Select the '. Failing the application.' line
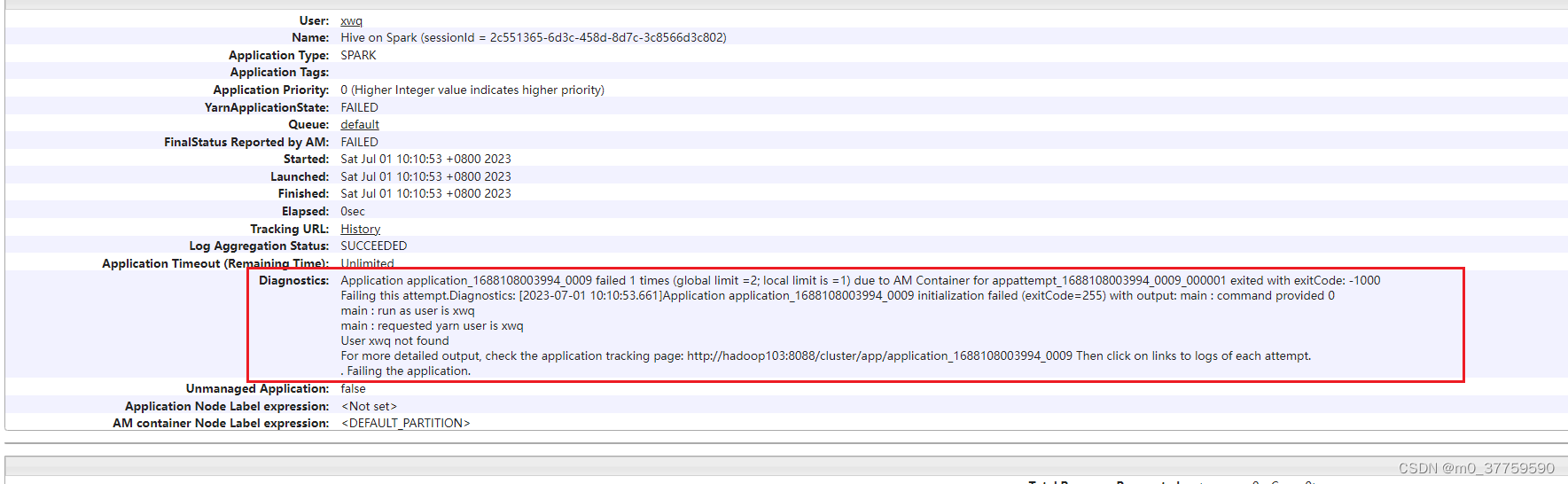The width and height of the screenshot is (1568, 484). (x=406, y=371)
